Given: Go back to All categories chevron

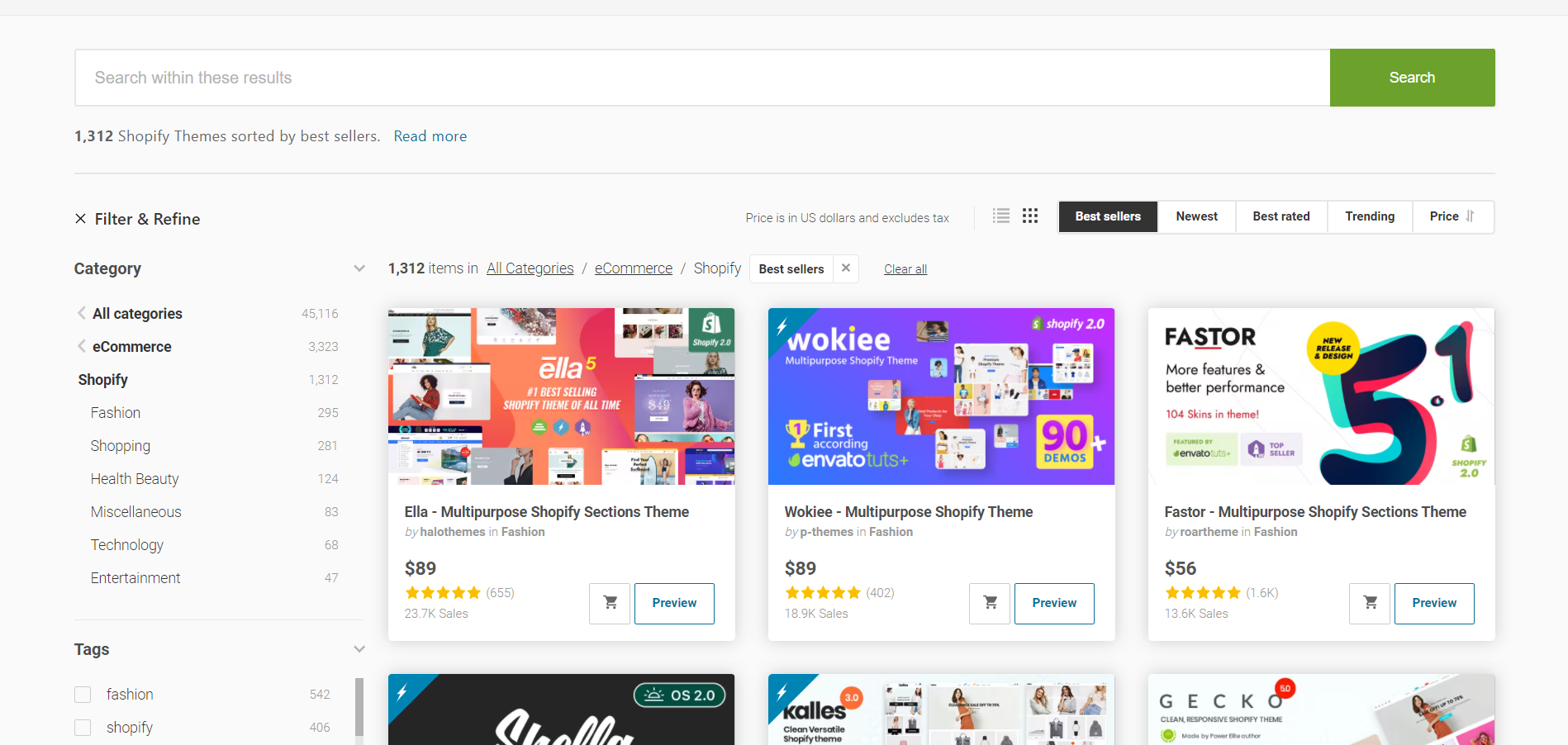Looking at the screenshot, I should [81, 313].
